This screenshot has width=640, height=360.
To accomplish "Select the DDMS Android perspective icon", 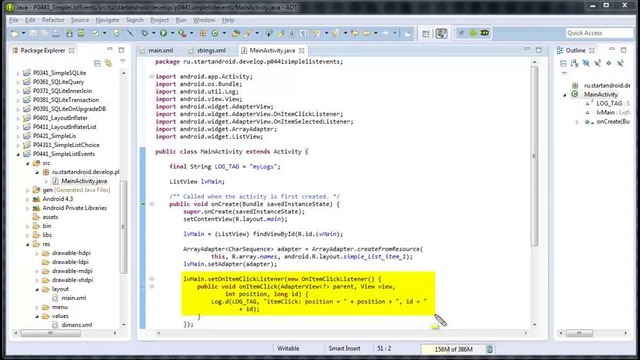I will [473, 33].
